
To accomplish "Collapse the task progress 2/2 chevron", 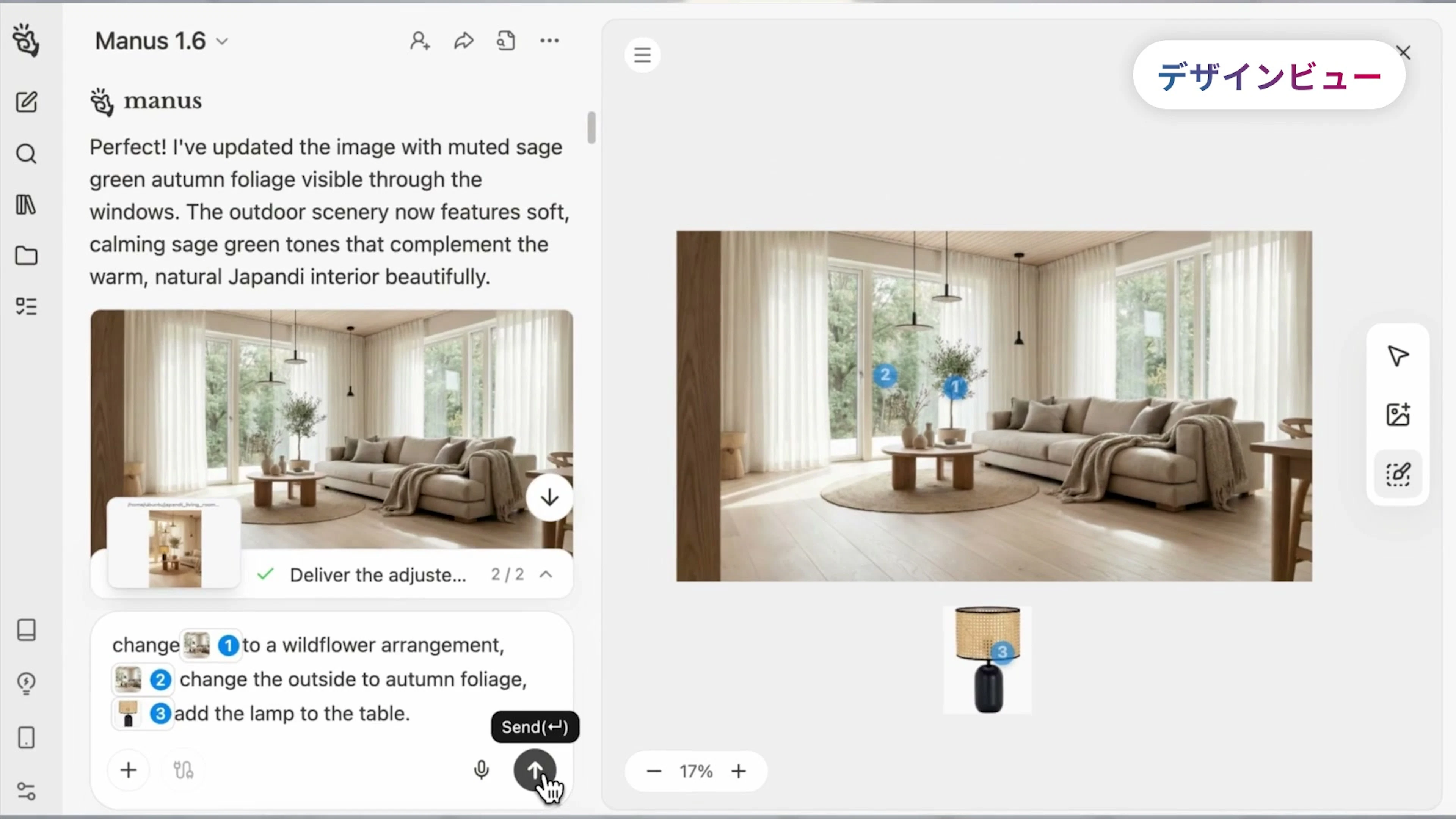I will [546, 574].
